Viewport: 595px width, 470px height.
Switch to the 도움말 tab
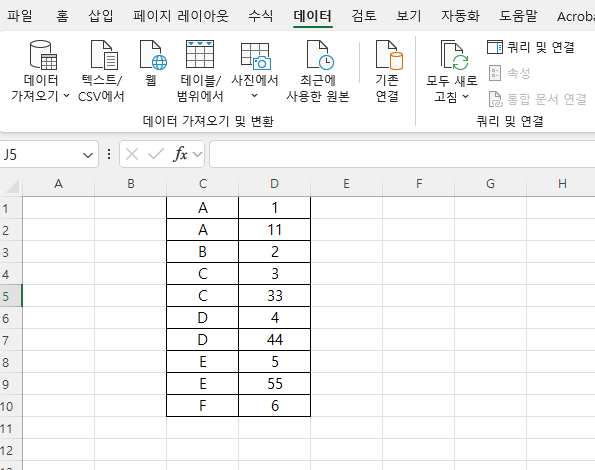tap(518, 16)
